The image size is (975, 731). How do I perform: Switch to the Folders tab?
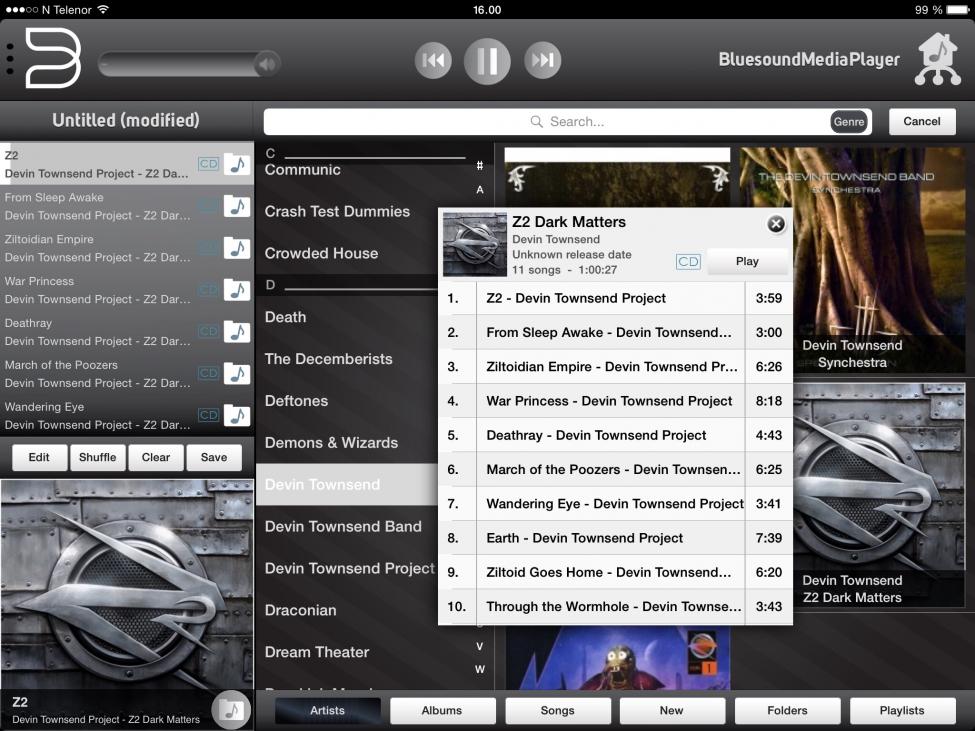(x=787, y=710)
